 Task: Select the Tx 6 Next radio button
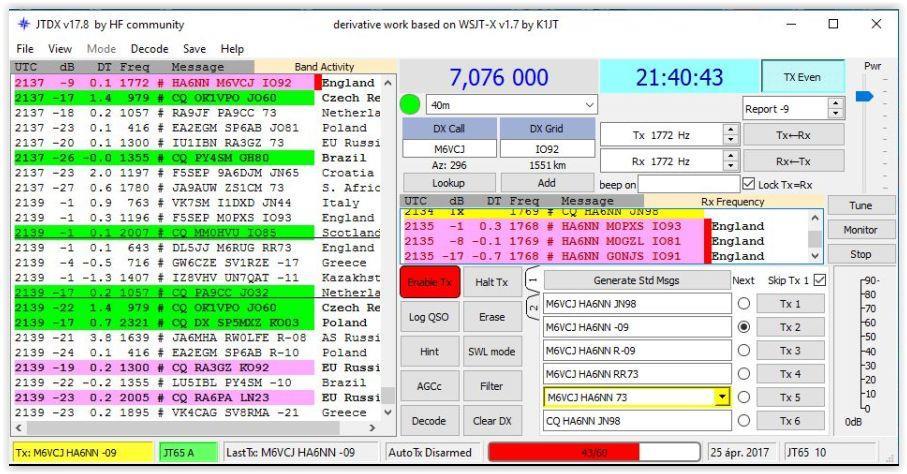tap(744, 421)
